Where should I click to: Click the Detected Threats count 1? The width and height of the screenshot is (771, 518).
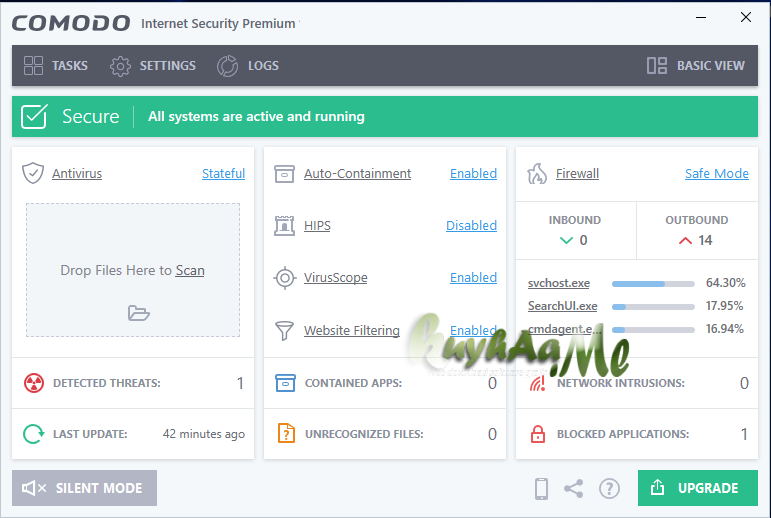click(x=240, y=383)
